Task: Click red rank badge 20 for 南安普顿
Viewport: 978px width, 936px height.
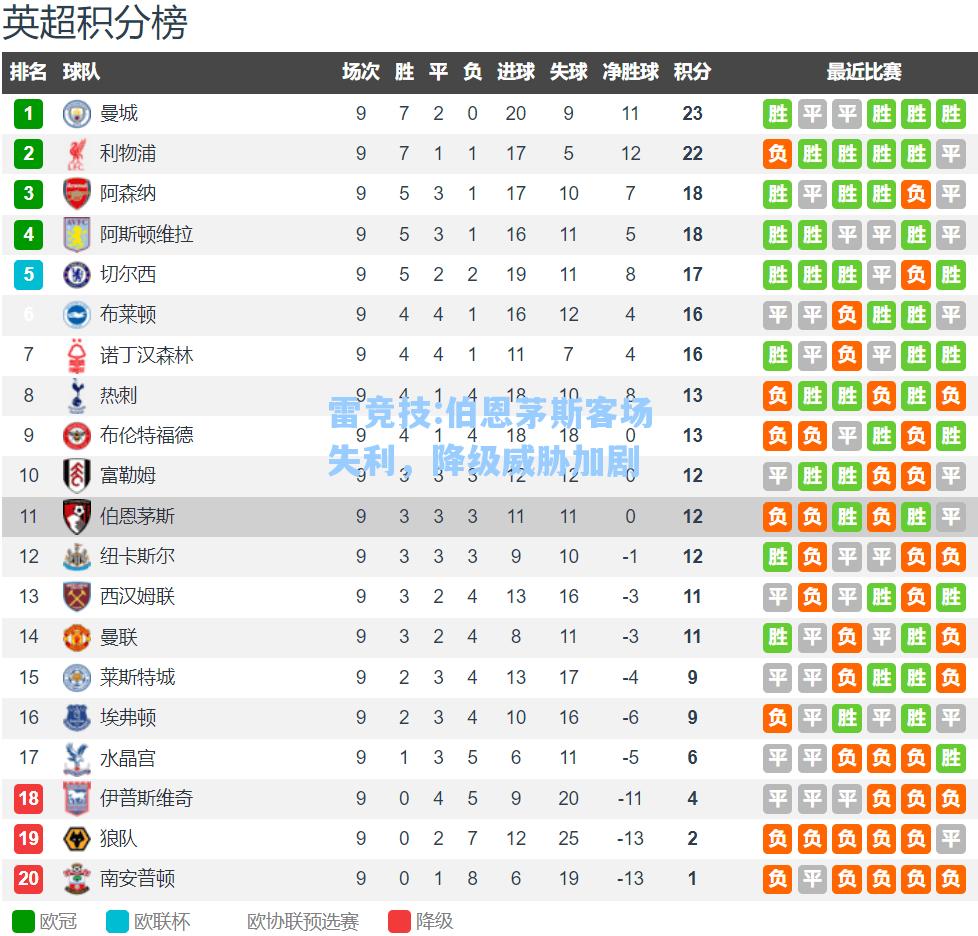Action: (x=29, y=879)
